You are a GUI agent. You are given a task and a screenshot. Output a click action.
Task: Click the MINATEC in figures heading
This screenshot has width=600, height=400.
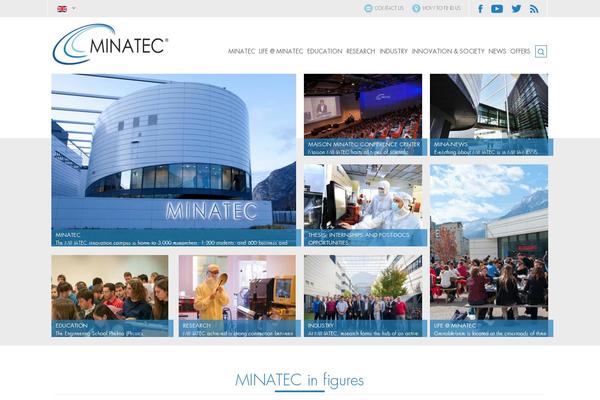point(299,380)
